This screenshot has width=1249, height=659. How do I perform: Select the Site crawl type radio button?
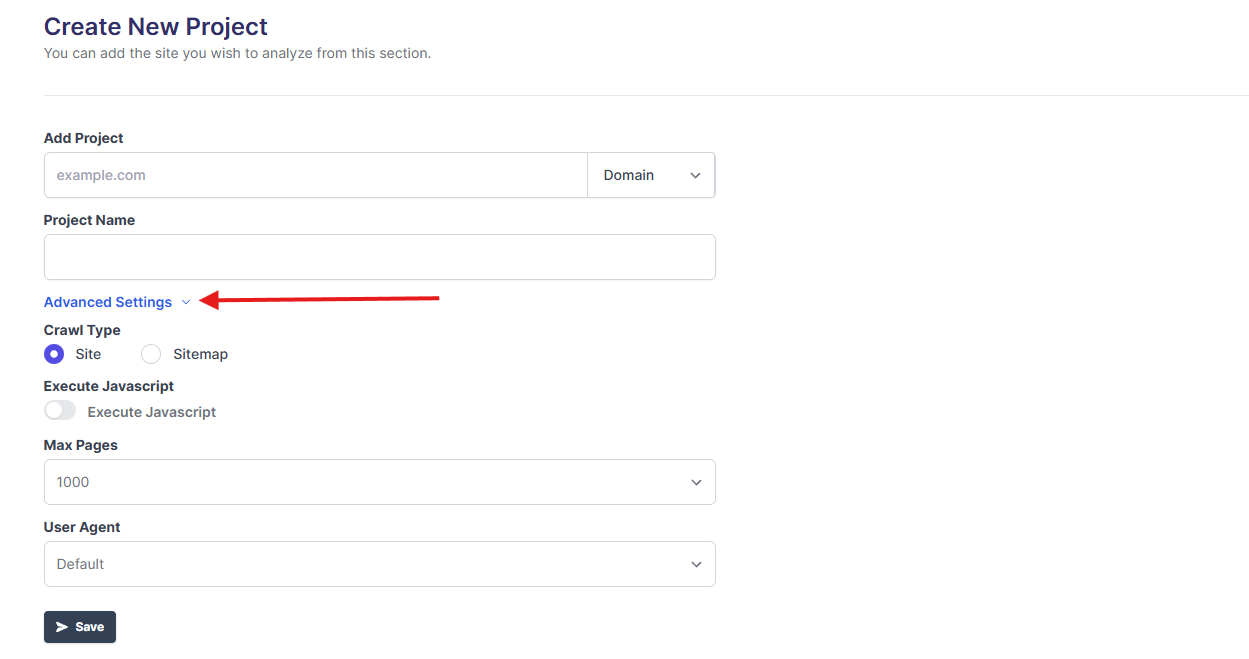(54, 354)
